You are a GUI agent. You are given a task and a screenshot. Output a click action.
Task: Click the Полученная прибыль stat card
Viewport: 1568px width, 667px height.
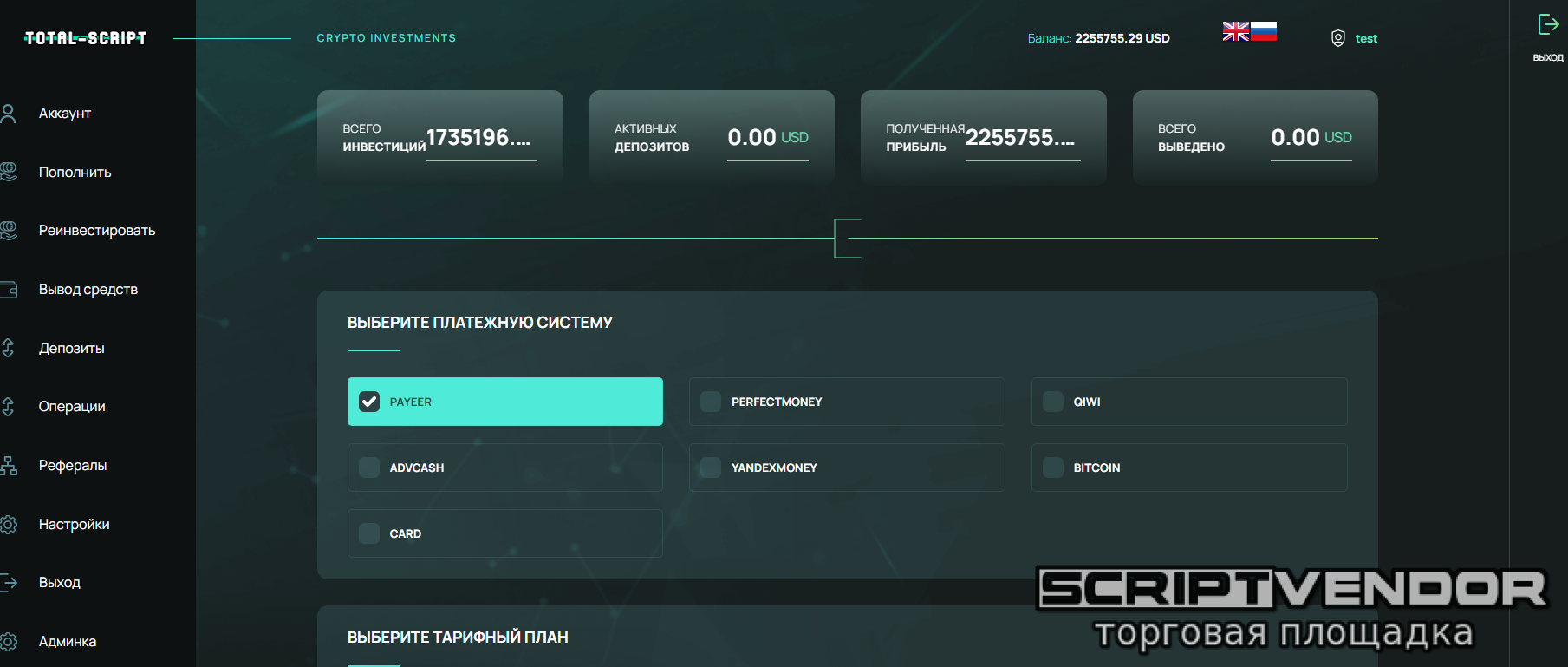[x=984, y=137]
